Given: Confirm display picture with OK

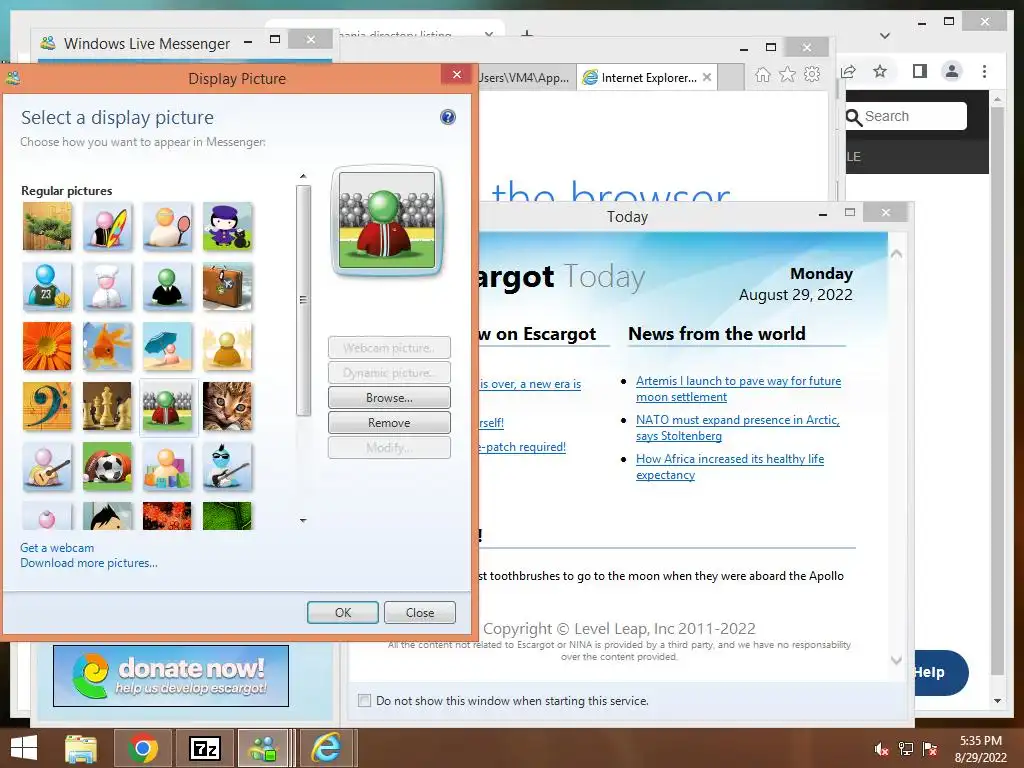Looking at the screenshot, I should tap(343, 613).
